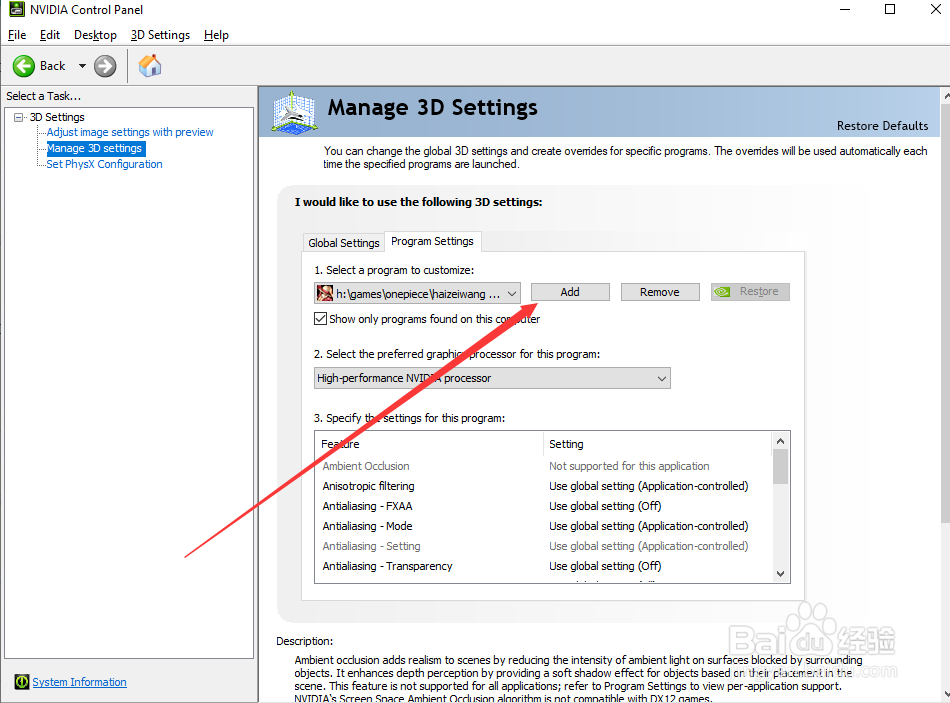Click the Restore Defaults link
950x703 pixels.
pyautogui.click(x=882, y=125)
